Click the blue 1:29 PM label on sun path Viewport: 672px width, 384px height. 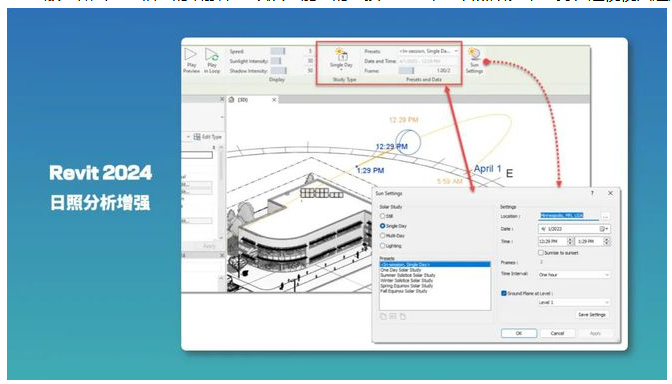click(x=371, y=171)
